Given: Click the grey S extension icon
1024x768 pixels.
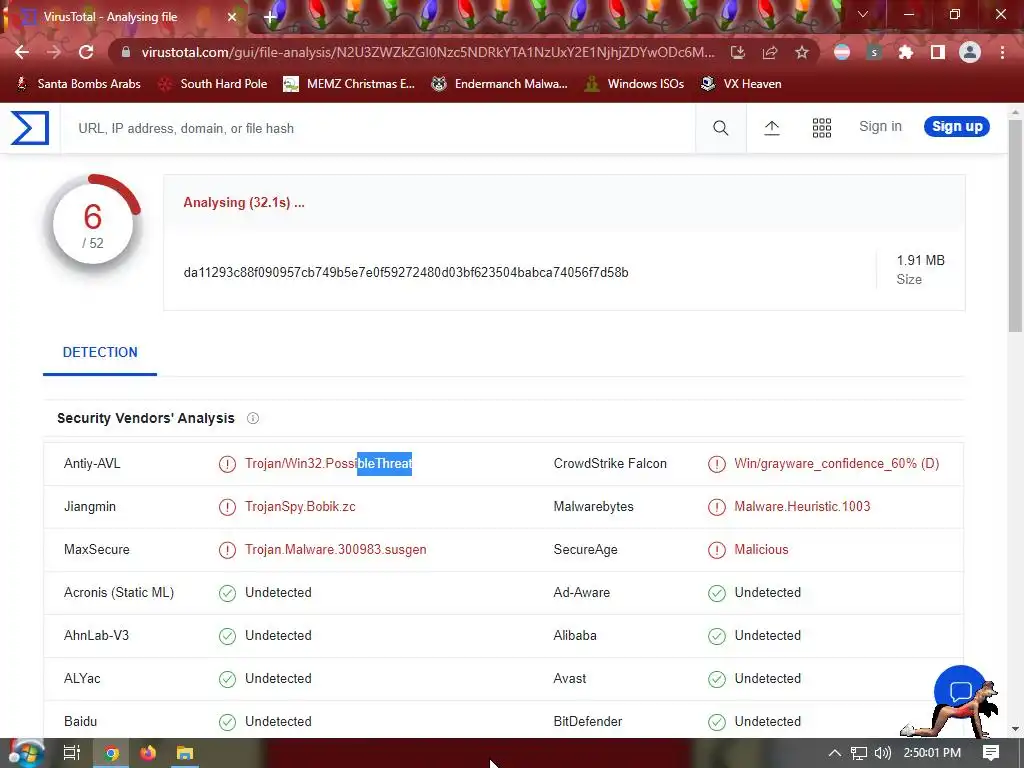Looking at the screenshot, I should coord(874,52).
